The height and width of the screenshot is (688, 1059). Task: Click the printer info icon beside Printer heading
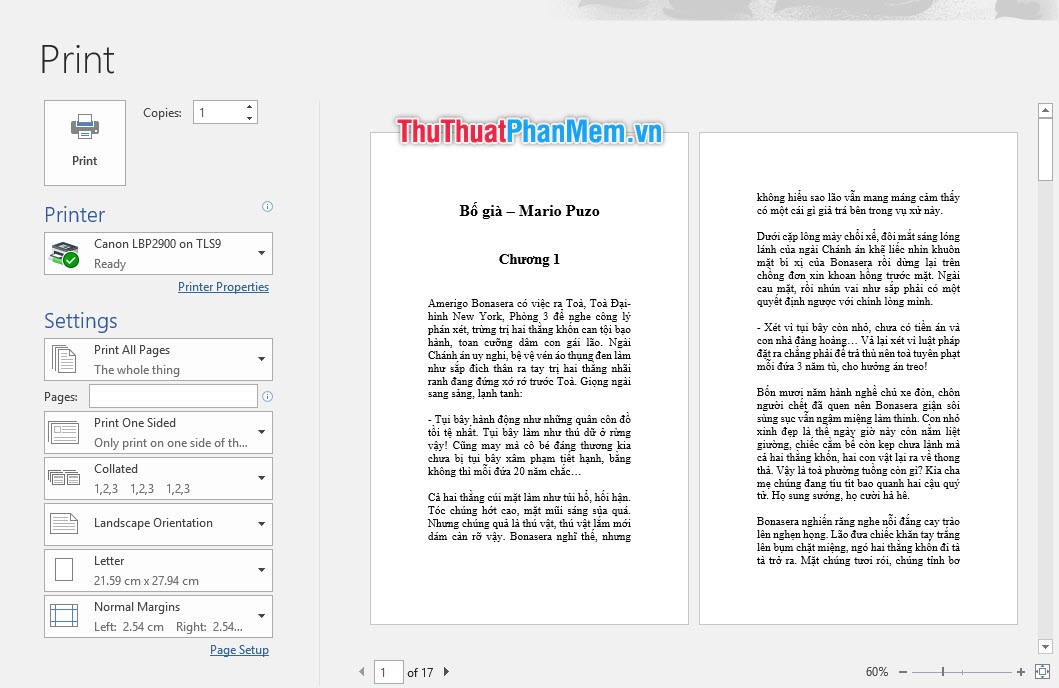click(x=267, y=207)
